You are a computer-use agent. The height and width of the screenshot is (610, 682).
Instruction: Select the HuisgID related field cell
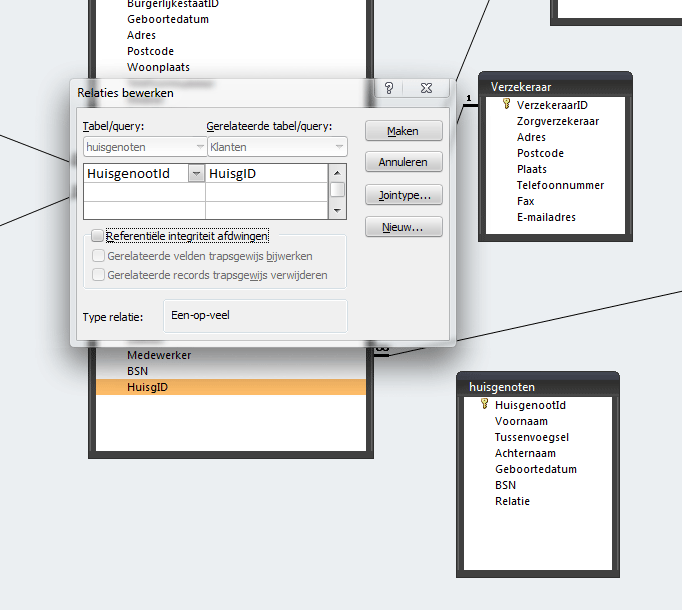pos(266,174)
